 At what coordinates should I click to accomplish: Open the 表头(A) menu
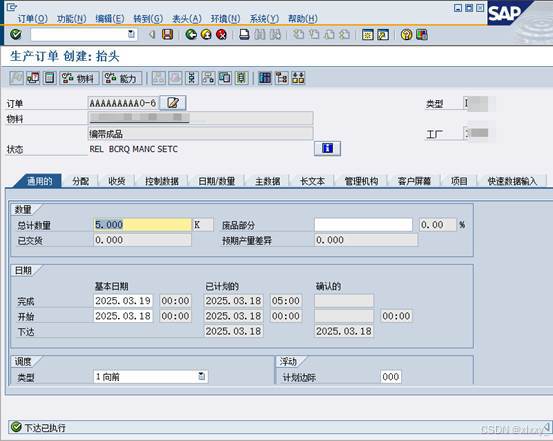(x=187, y=18)
